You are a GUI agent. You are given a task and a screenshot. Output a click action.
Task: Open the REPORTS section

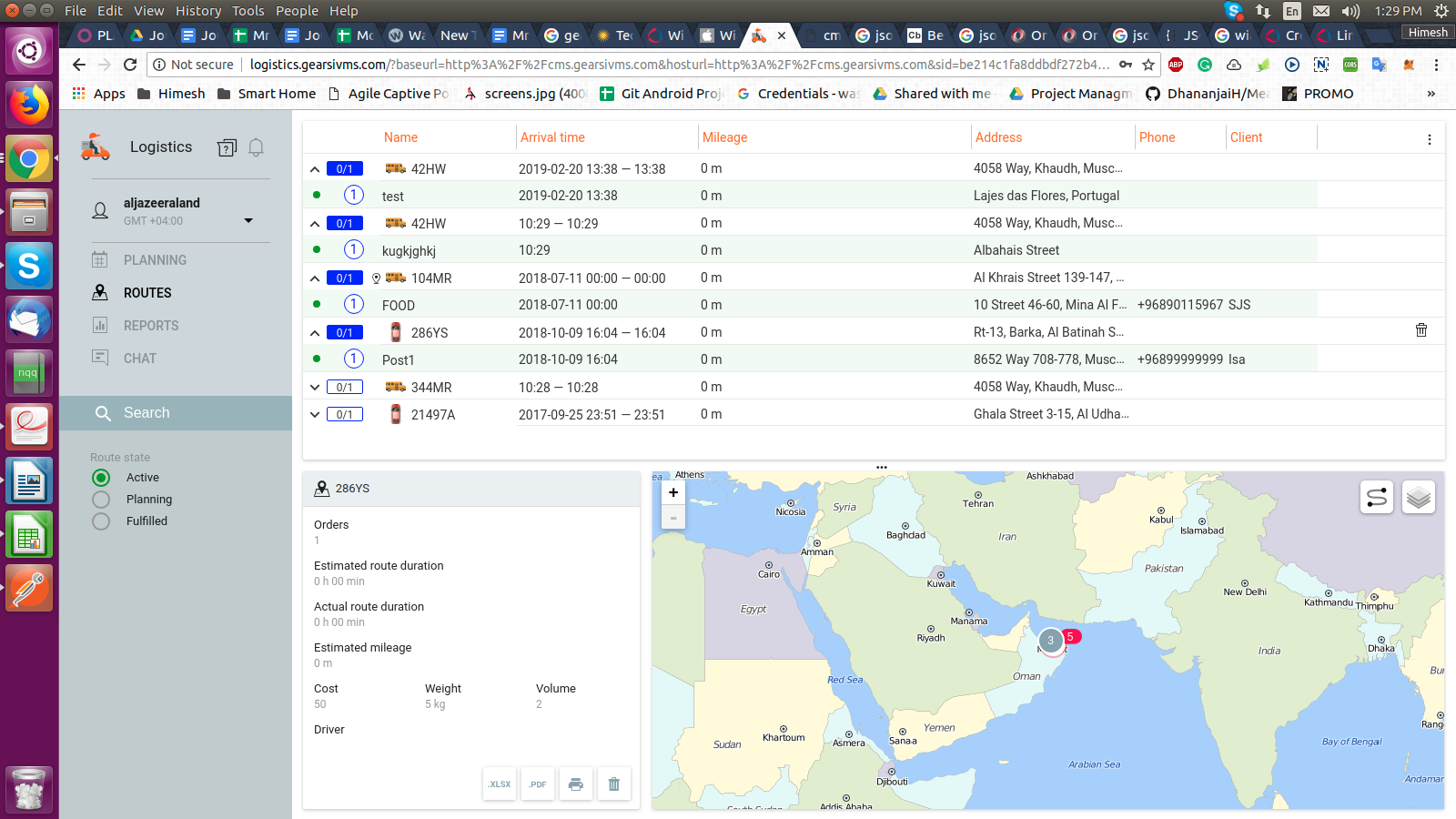(x=151, y=326)
